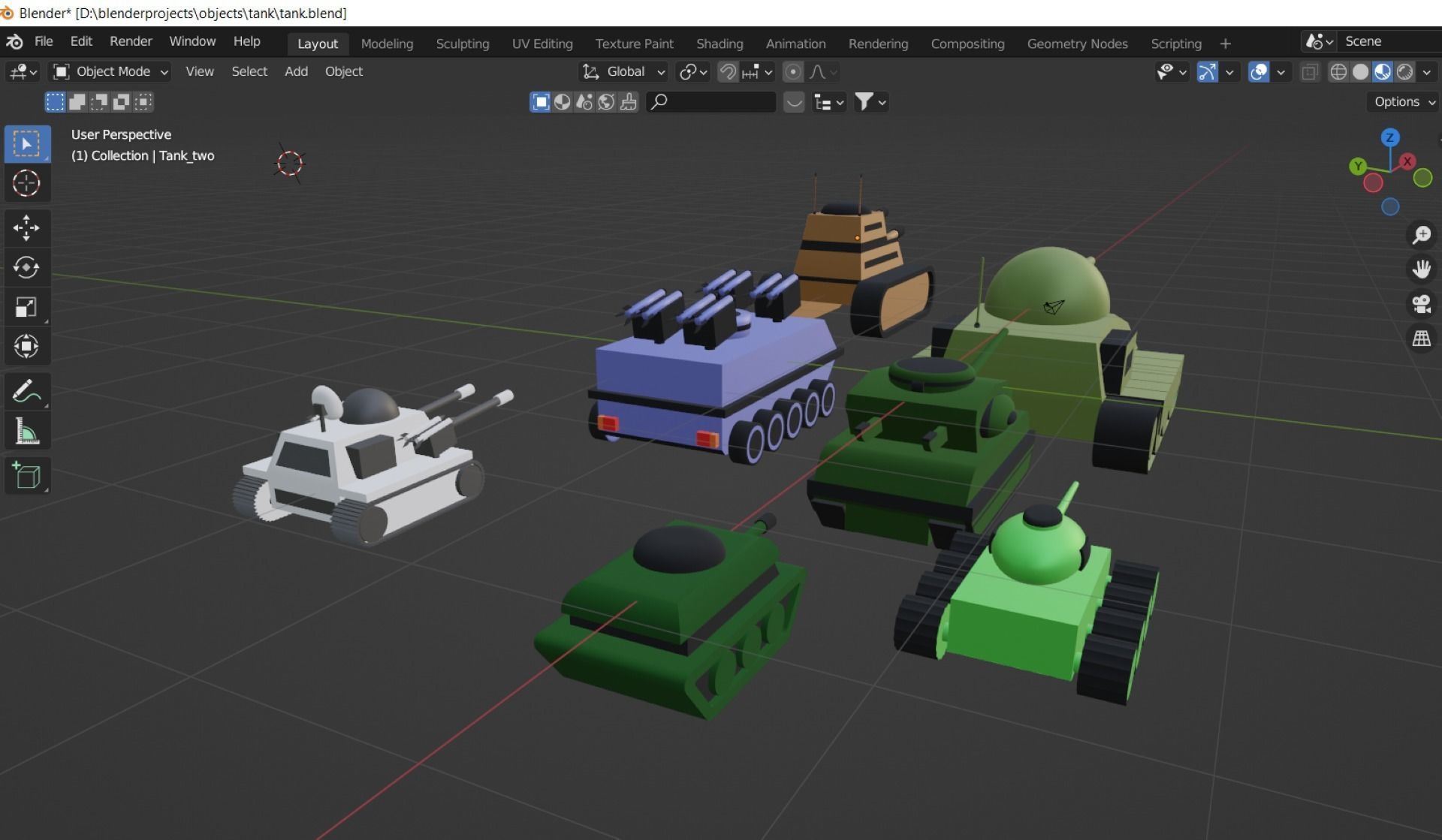Screen dimensions: 1442x840
Task: Switch to Material Preview shading
Action: [1383, 72]
